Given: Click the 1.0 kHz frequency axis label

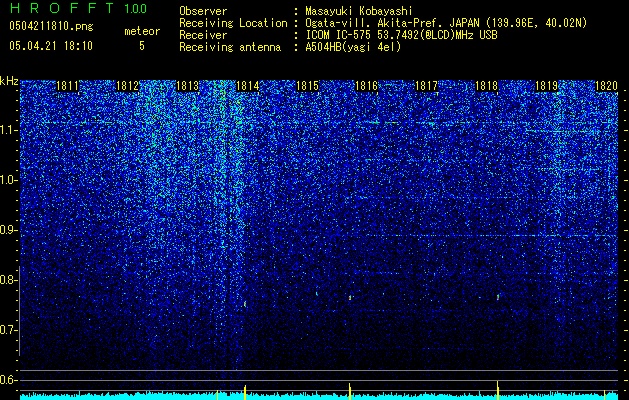Looking at the screenshot, I should tap(8, 180).
